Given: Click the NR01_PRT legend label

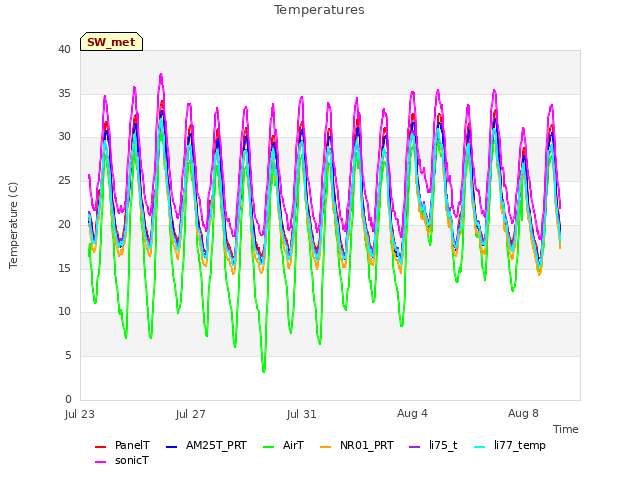Looking at the screenshot, I should point(367,445).
